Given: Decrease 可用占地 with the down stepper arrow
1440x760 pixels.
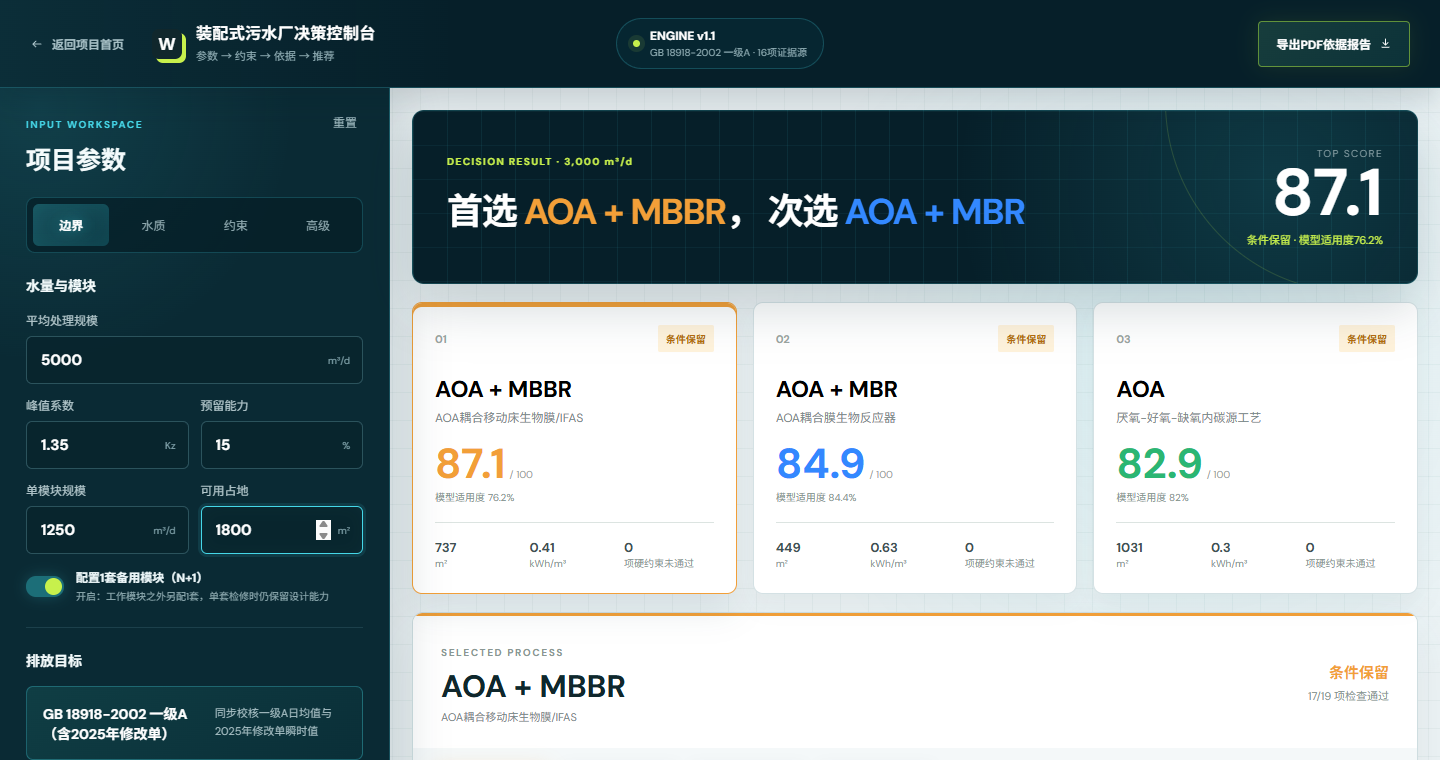Looking at the screenshot, I should click(x=323, y=535).
